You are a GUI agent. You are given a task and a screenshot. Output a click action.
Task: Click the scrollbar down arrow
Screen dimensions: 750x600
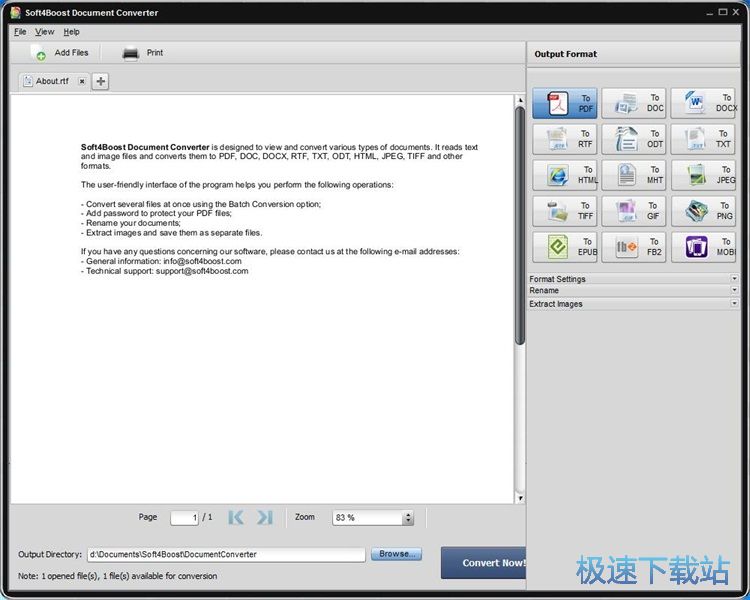[520, 498]
